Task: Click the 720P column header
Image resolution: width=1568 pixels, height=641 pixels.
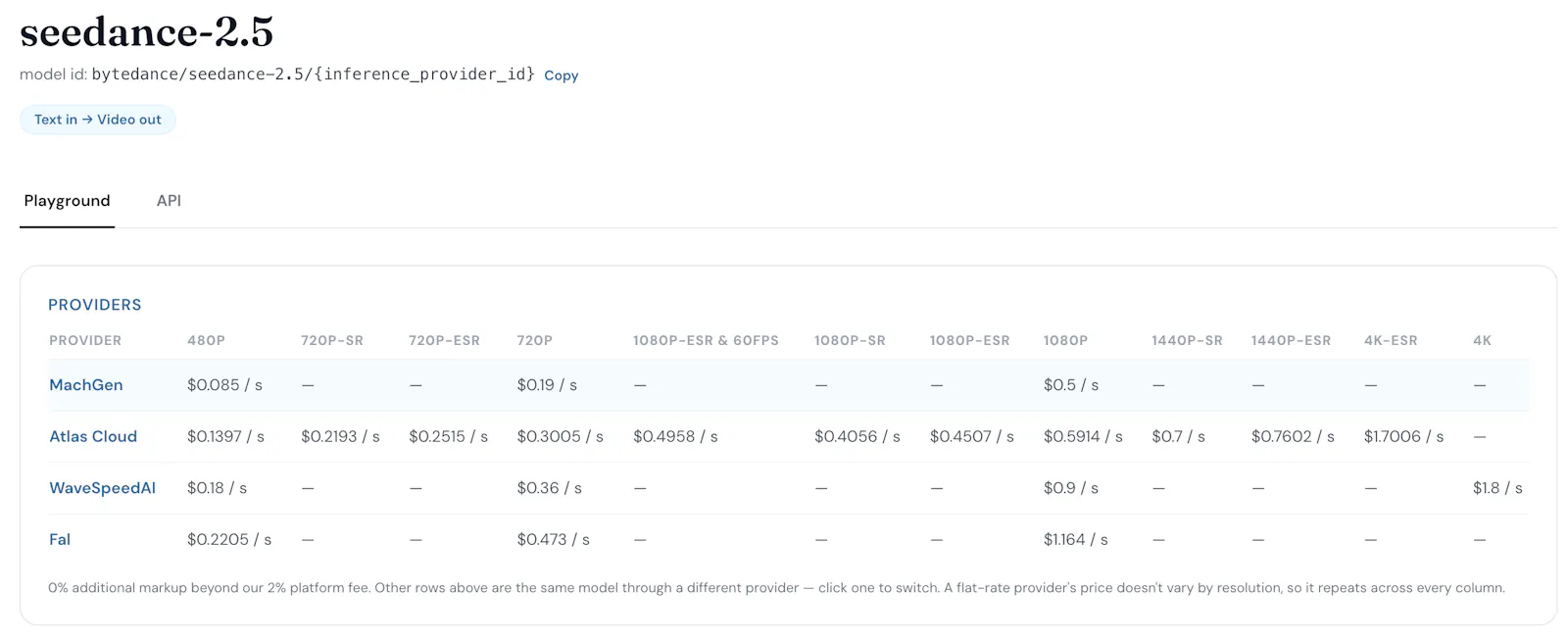Action: click(x=535, y=341)
